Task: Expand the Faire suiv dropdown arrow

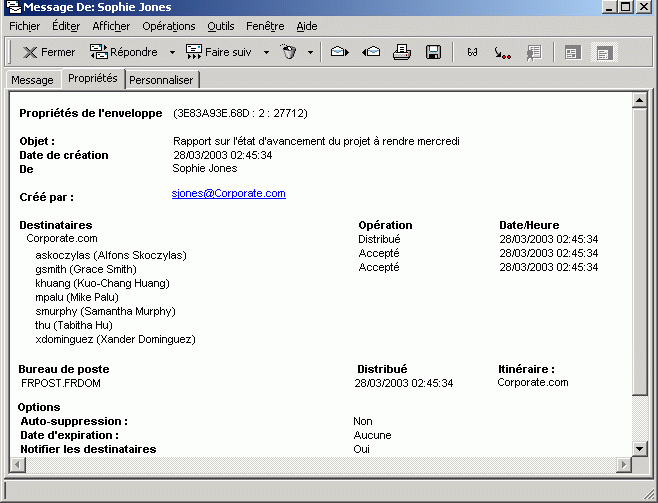Action: pyautogui.click(x=266, y=53)
